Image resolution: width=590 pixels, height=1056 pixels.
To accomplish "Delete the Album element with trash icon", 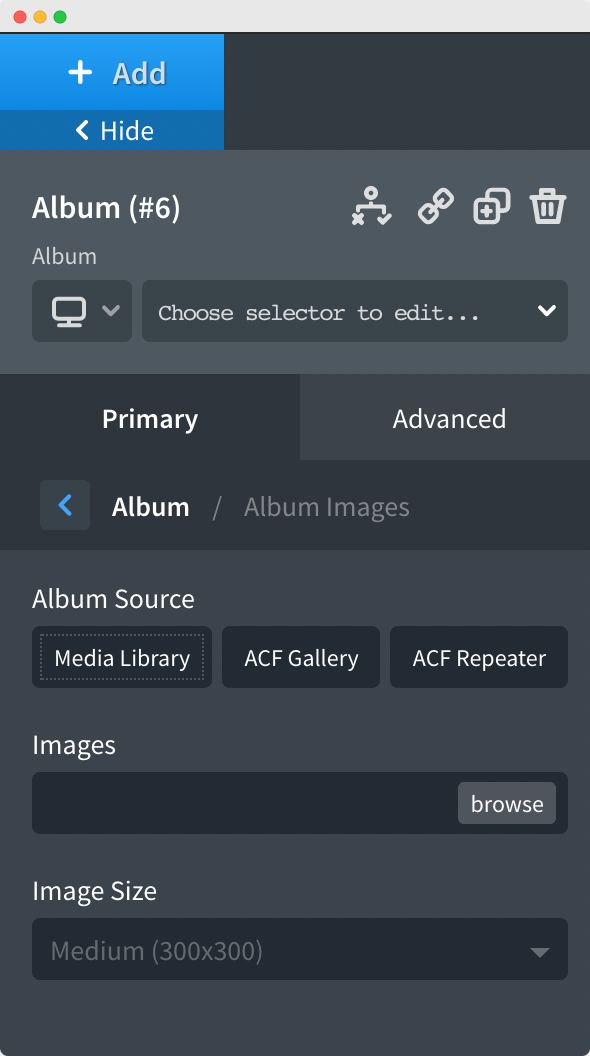I will pyautogui.click(x=548, y=207).
